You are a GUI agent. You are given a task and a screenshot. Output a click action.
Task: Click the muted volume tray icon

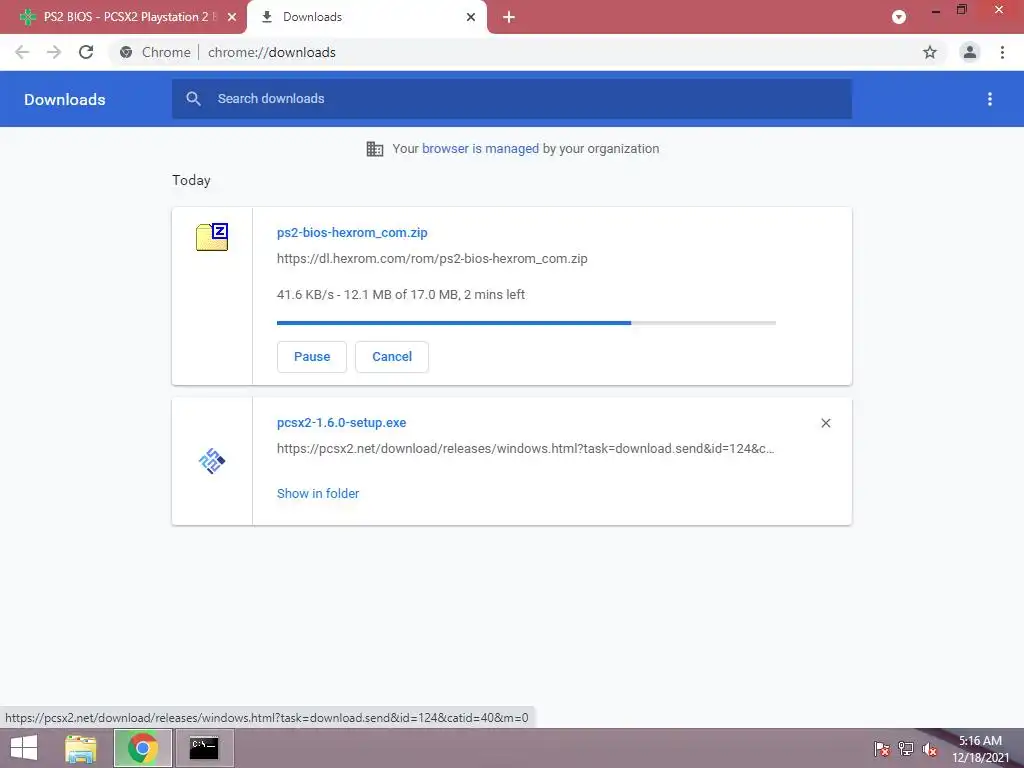929,749
